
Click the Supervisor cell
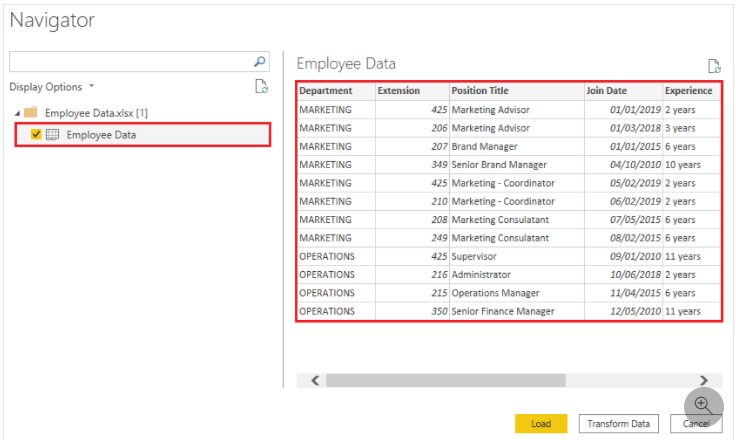coord(517,256)
